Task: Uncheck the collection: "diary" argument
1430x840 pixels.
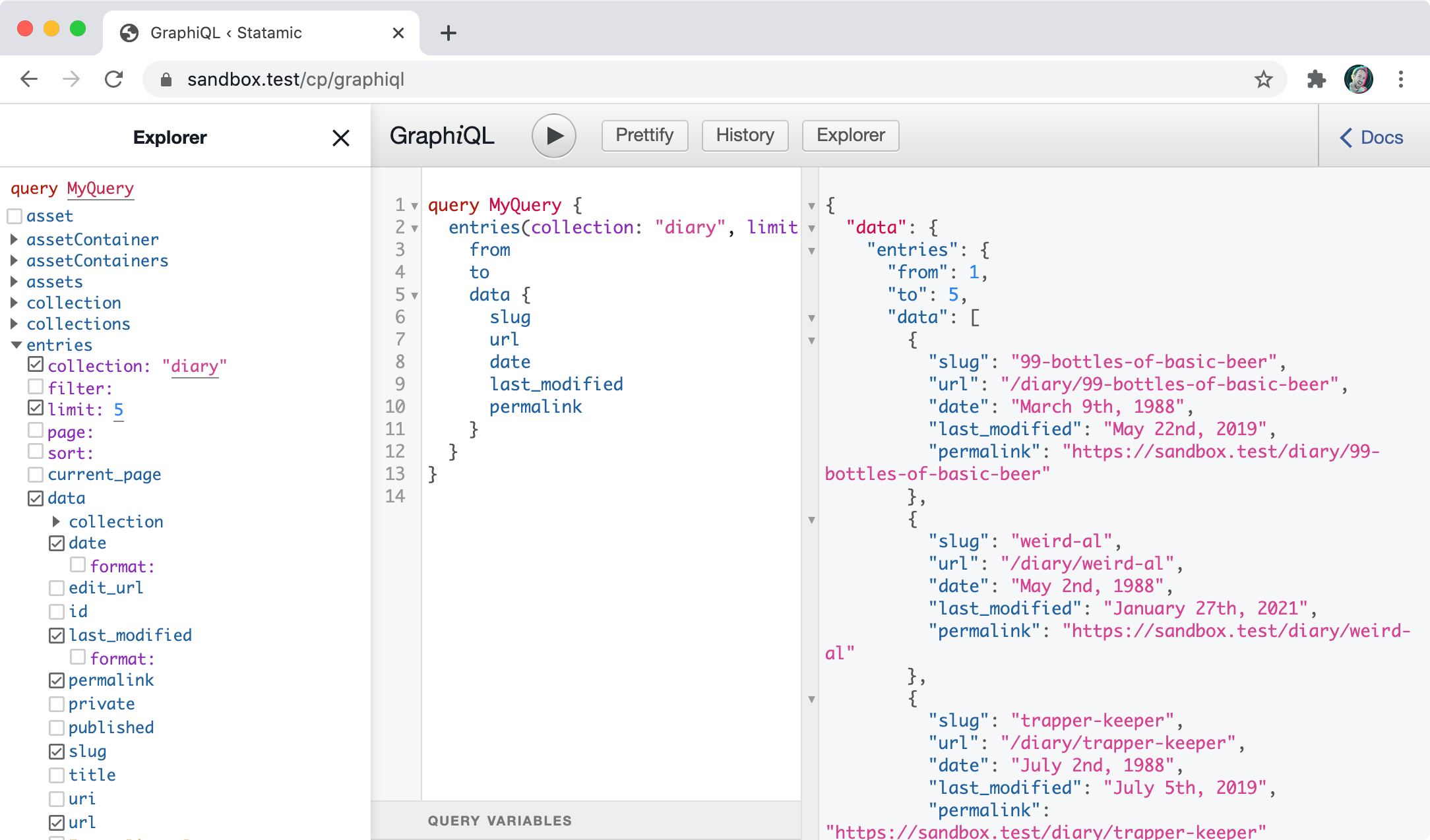Action: click(36, 365)
